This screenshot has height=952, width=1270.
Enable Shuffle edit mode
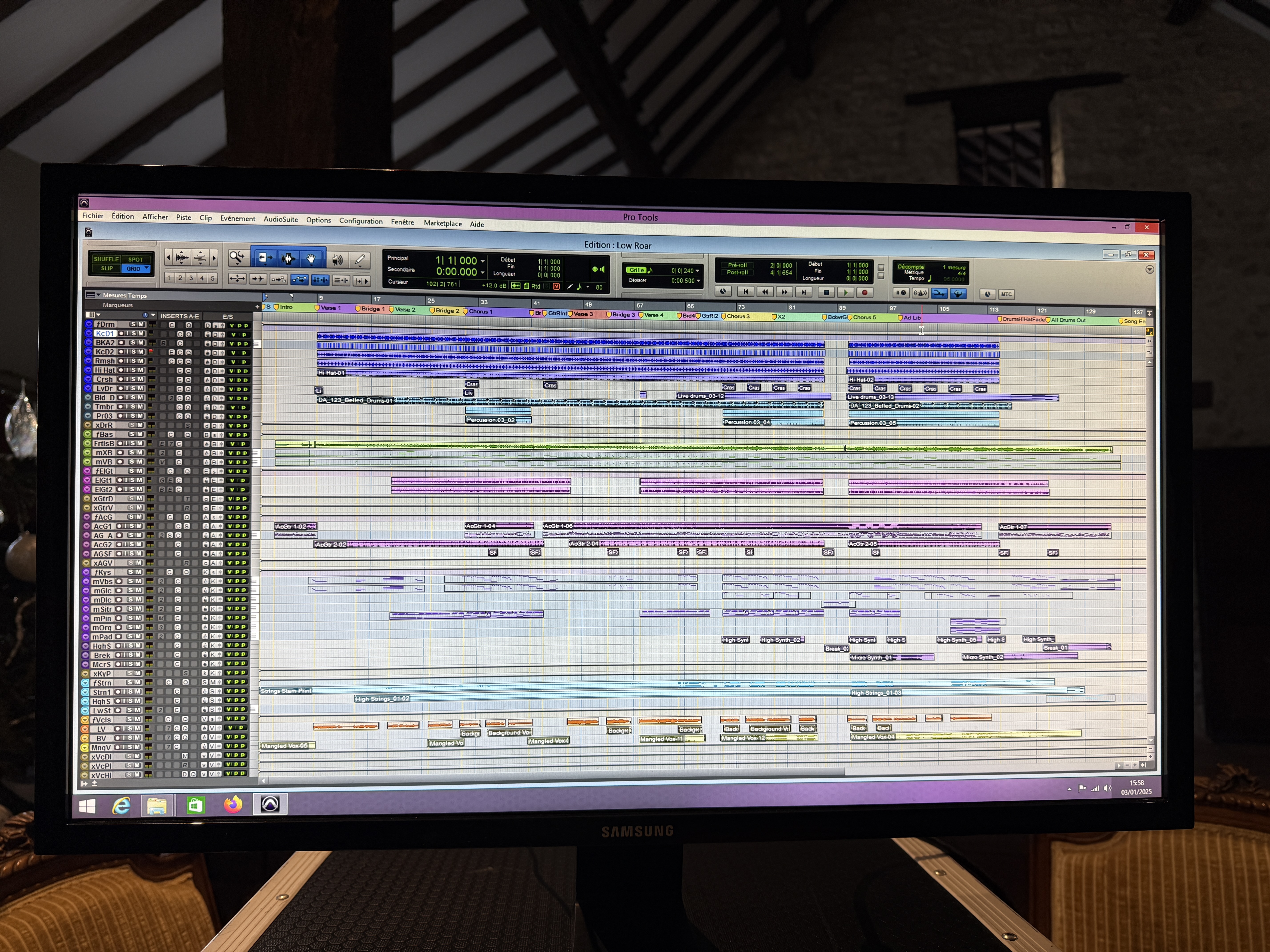point(106,259)
